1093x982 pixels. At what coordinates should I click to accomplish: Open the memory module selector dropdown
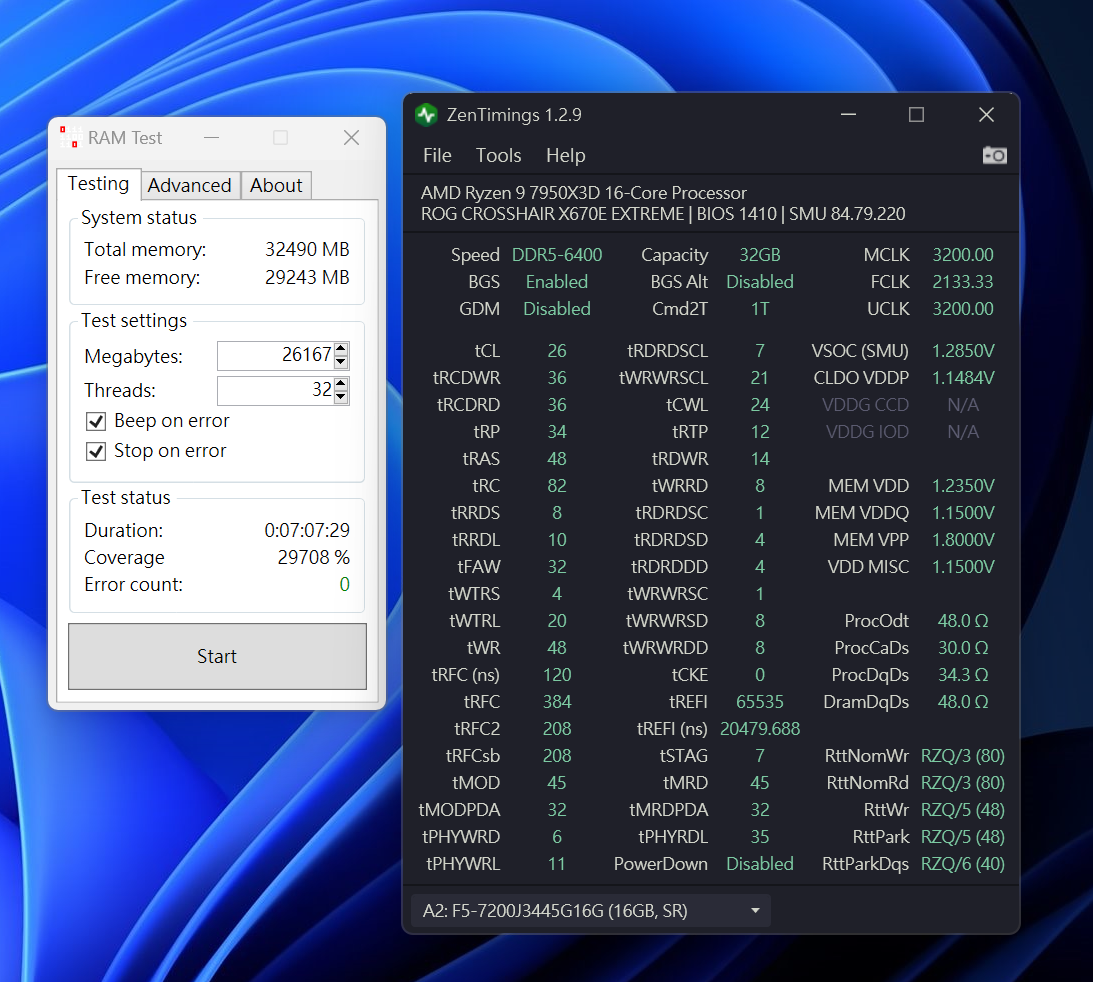(590, 911)
